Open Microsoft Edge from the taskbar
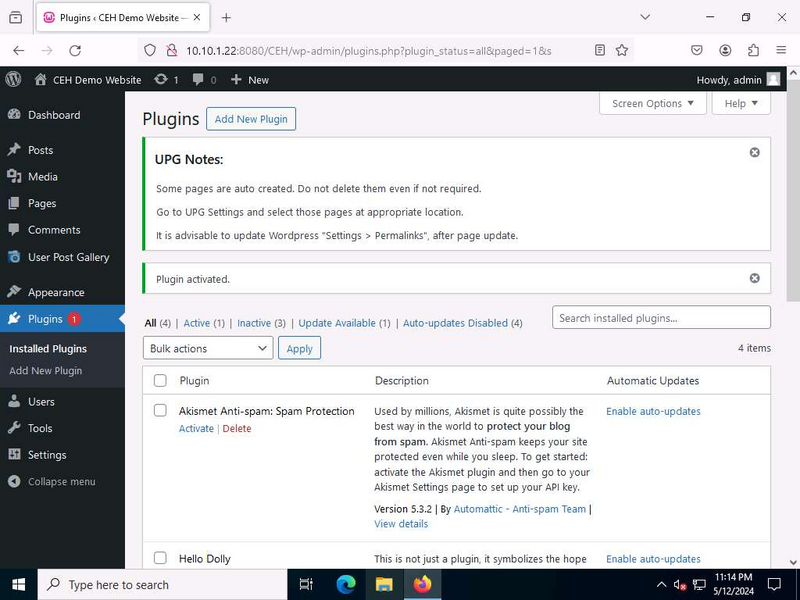This screenshot has height=600, width=800. [x=346, y=584]
